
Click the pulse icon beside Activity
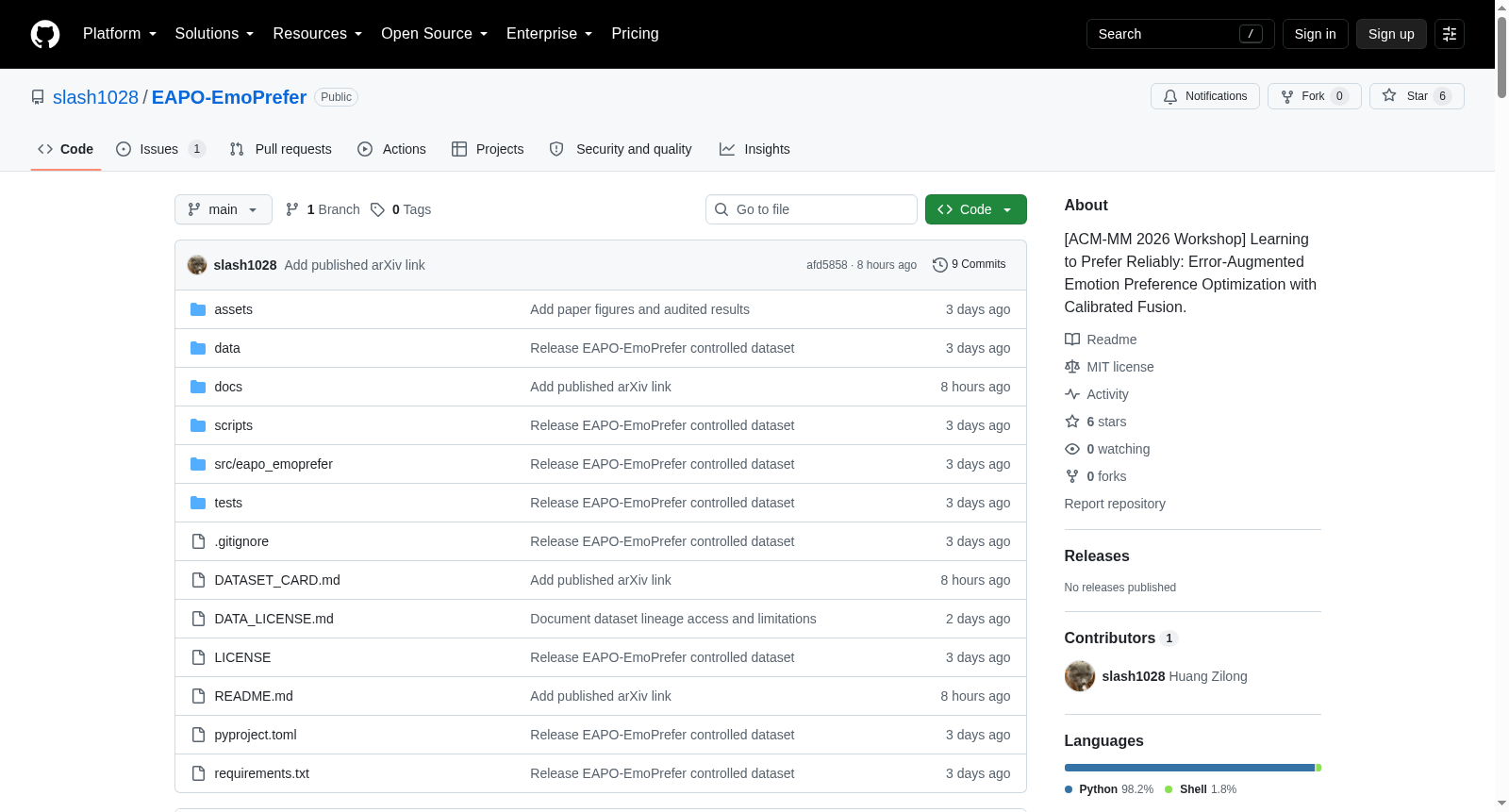pyautogui.click(x=1072, y=394)
